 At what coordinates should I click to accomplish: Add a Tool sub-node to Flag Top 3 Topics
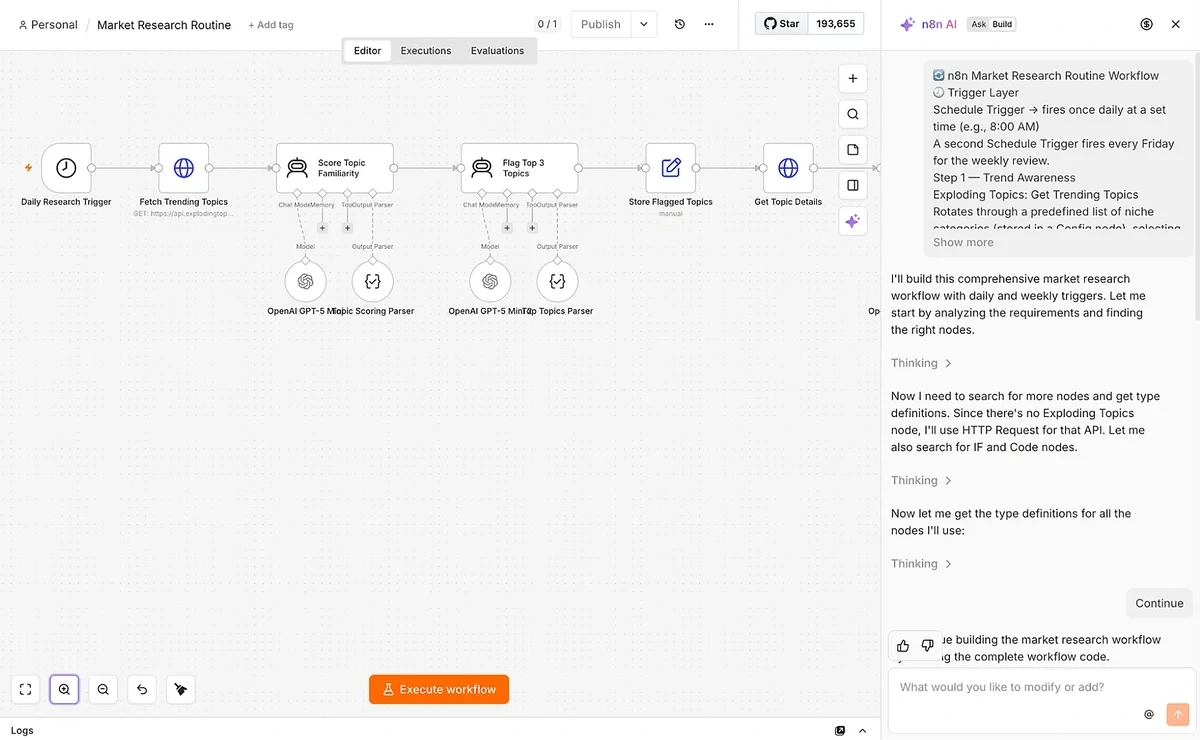[x=532, y=228]
